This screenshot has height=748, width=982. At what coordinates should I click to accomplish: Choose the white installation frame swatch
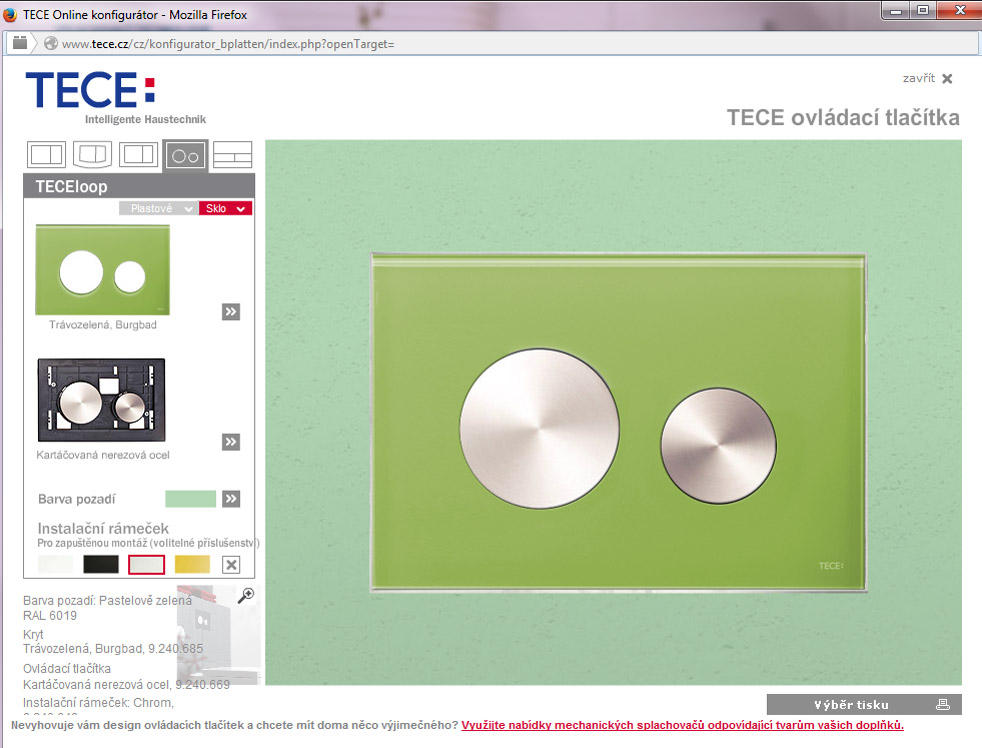coord(55,565)
